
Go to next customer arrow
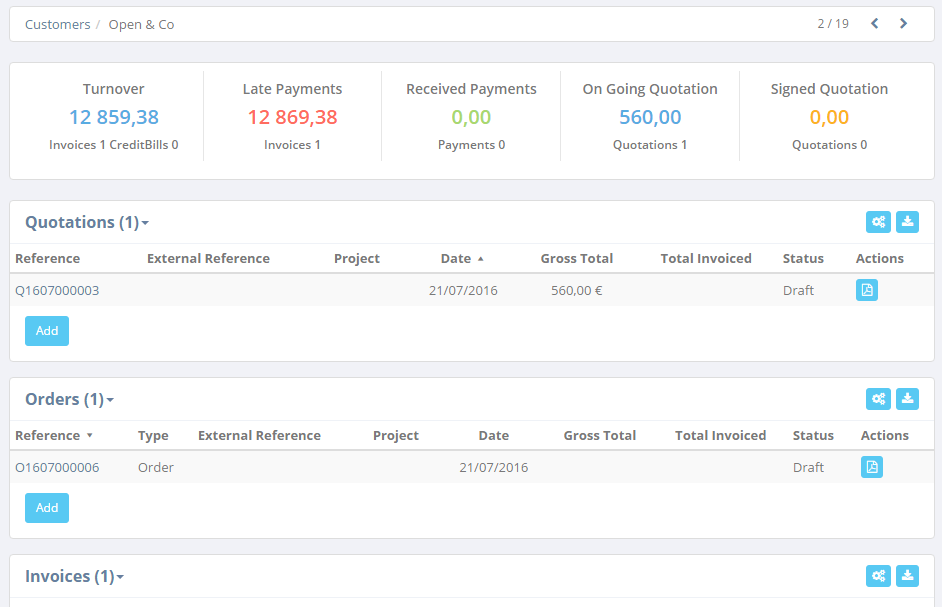(903, 23)
